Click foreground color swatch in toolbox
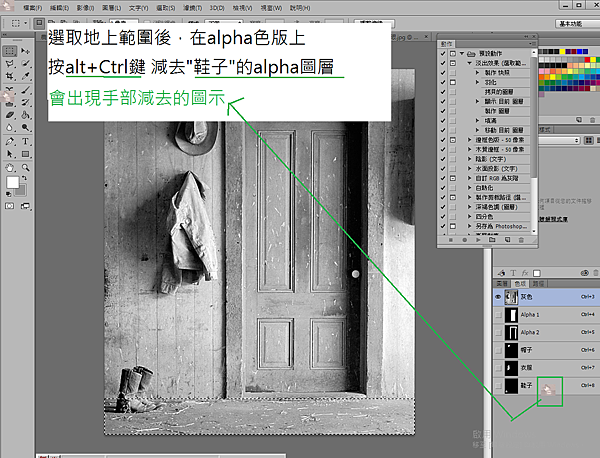Image resolution: width=600 pixels, height=458 pixels. (x=13, y=183)
